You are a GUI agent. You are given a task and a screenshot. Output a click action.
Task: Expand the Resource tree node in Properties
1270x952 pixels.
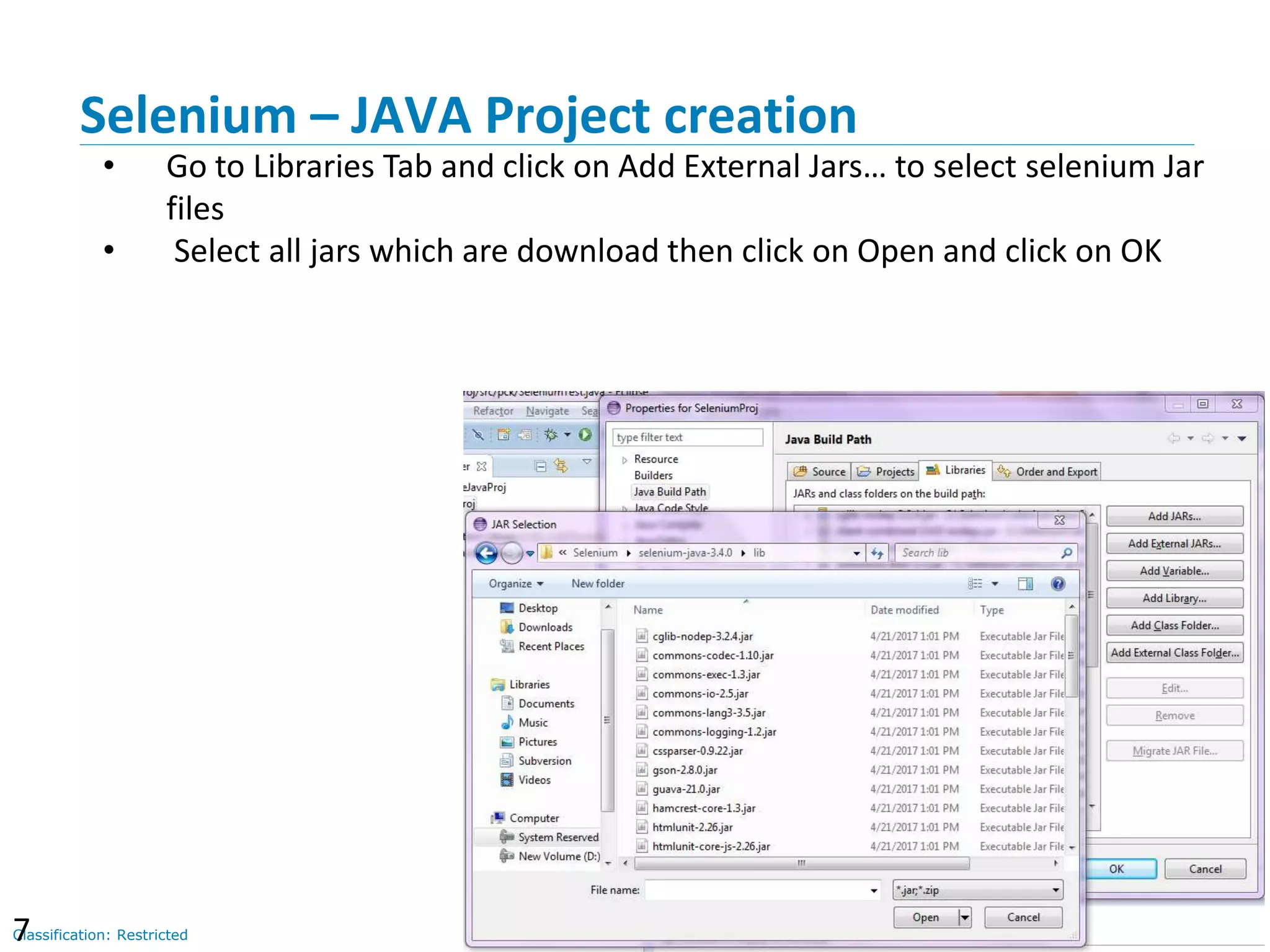[x=625, y=460]
